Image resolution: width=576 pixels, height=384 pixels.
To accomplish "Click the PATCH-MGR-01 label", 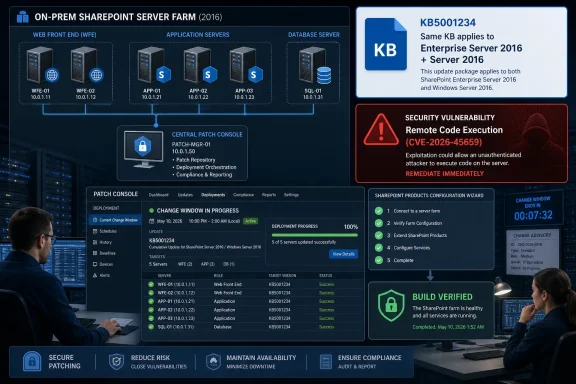I will coord(190,144).
